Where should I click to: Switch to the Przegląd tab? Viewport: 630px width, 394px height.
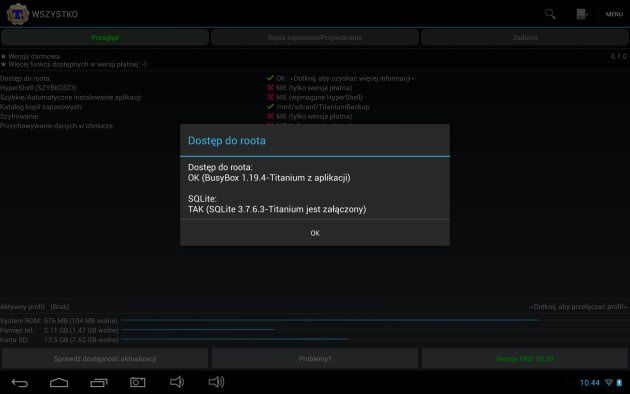[x=105, y=37]
